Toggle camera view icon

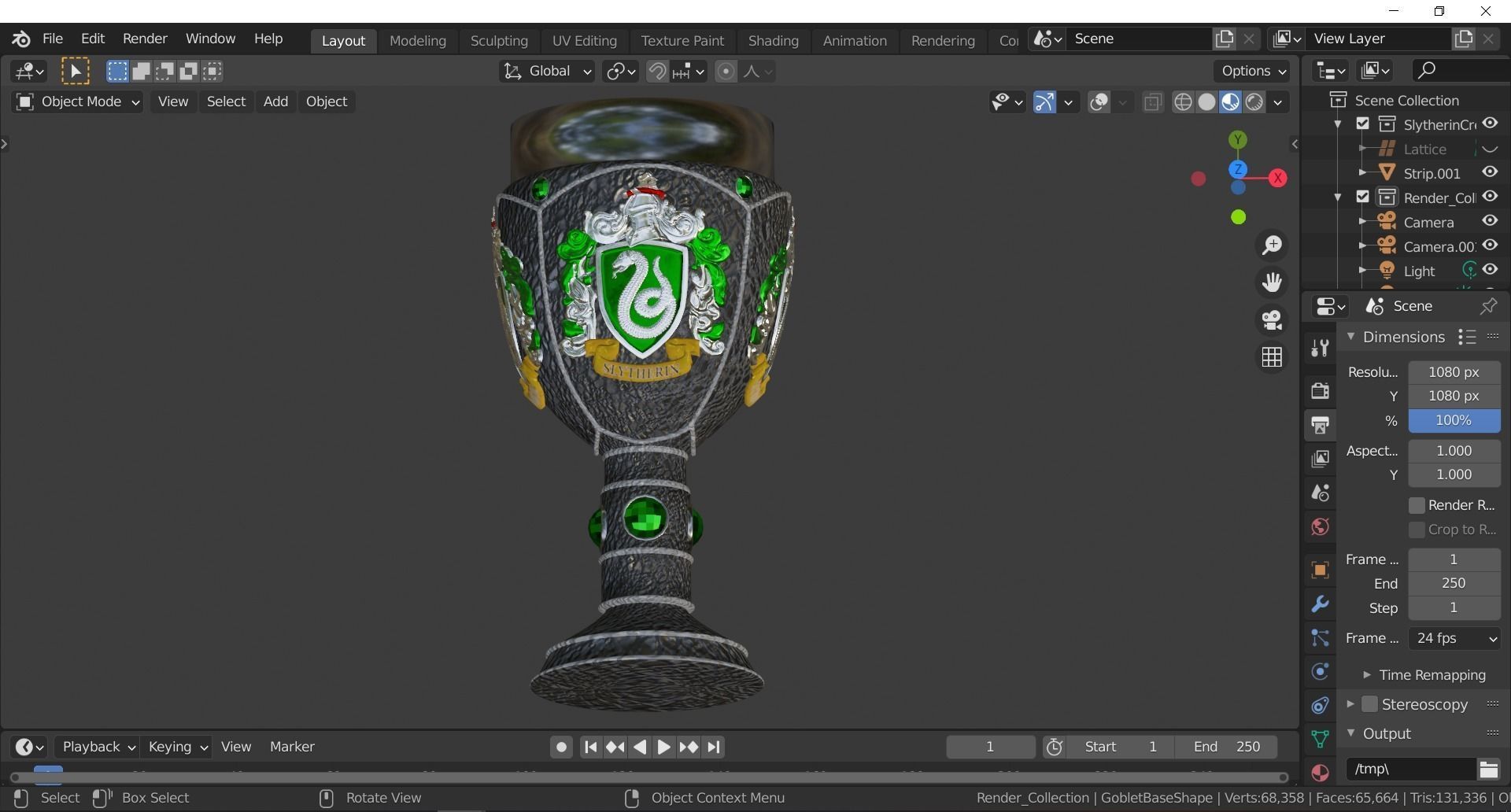coord(1272,320)
